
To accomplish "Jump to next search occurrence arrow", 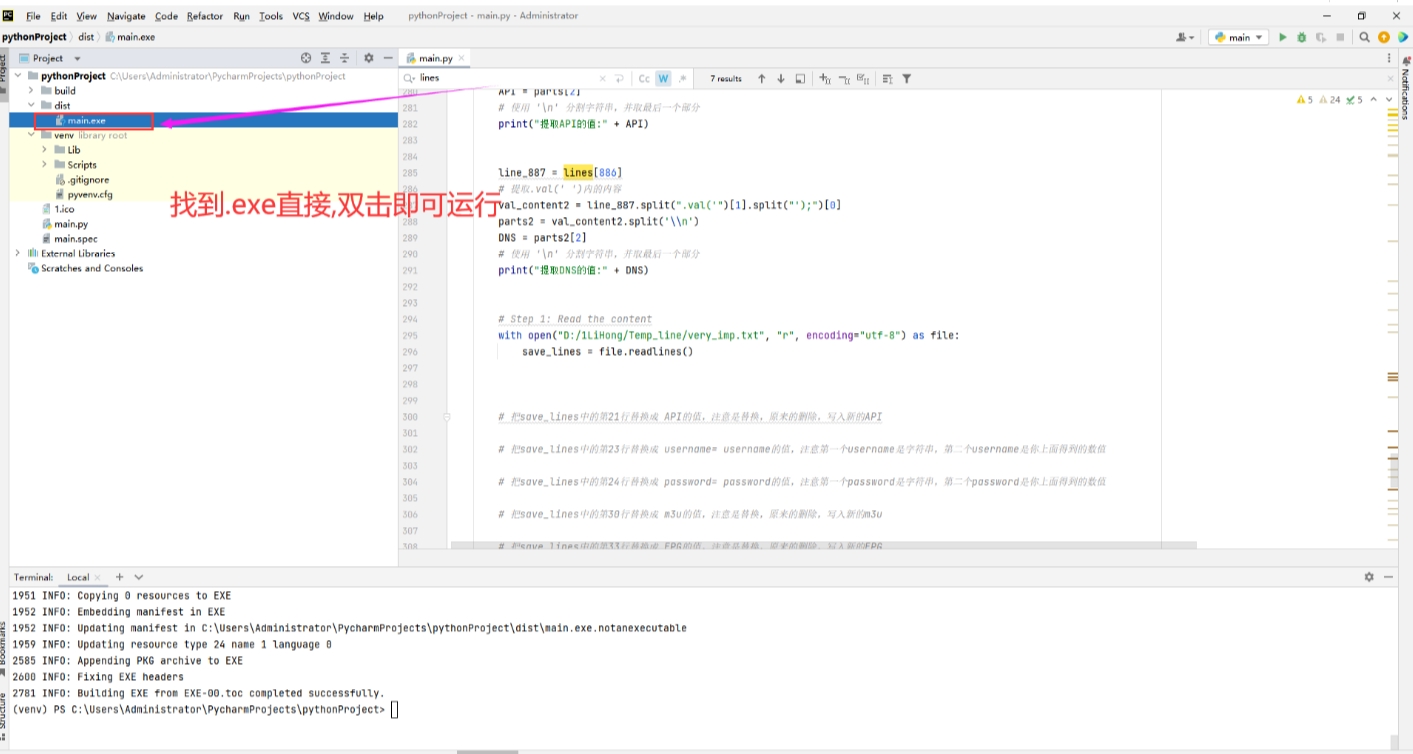I will pyautogui.click(x=781, y=78).
